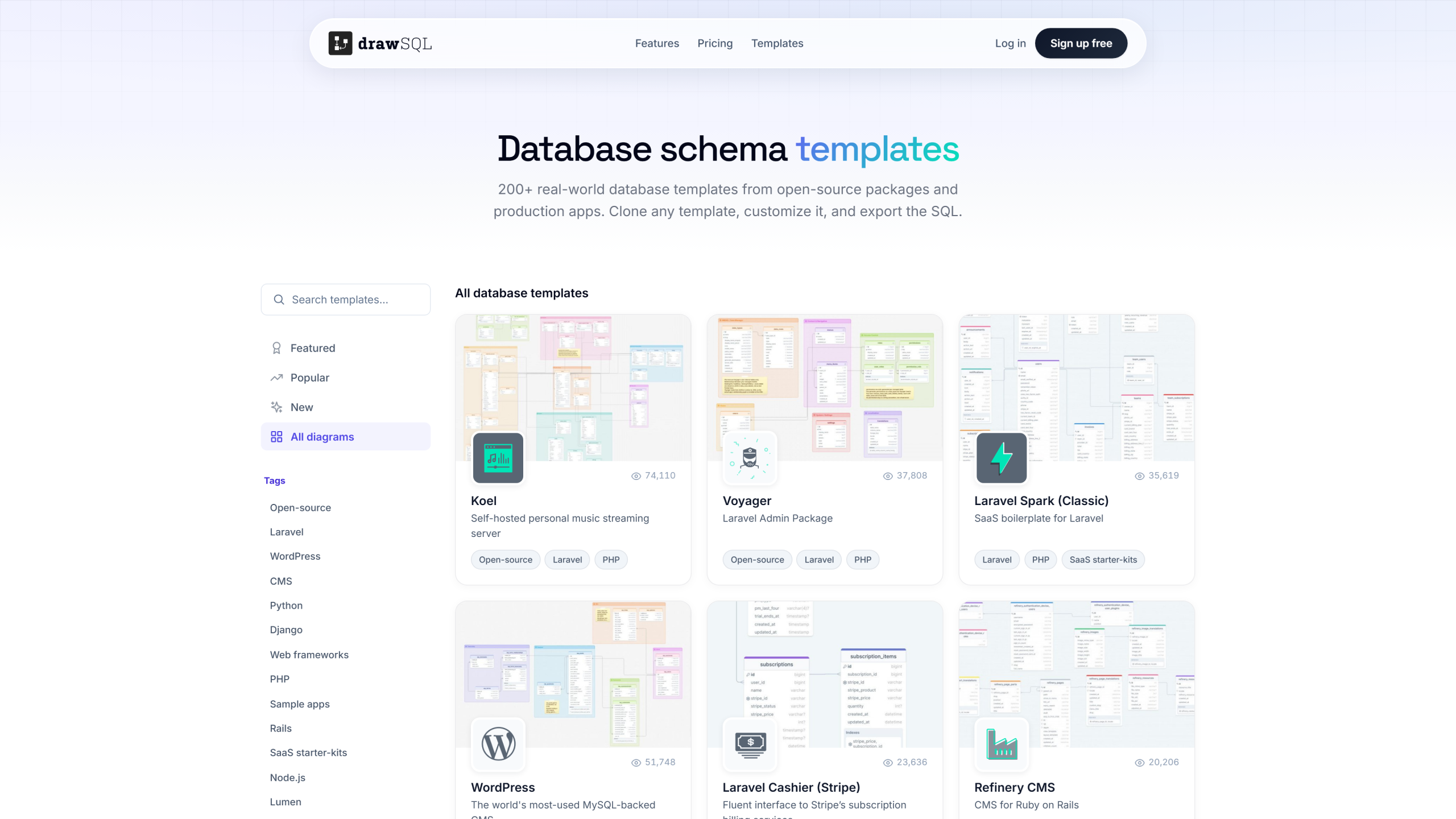This screenshot has height=819, width=1456.
Task: Click the eye icon beside 74,110 views
Action: point(636,476)
